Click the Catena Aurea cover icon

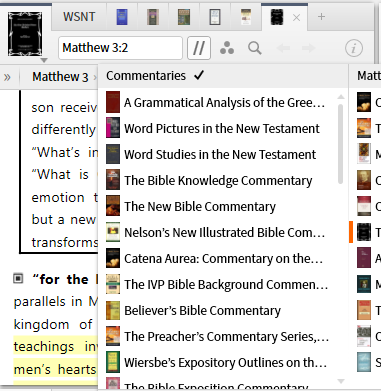[113, 258]
